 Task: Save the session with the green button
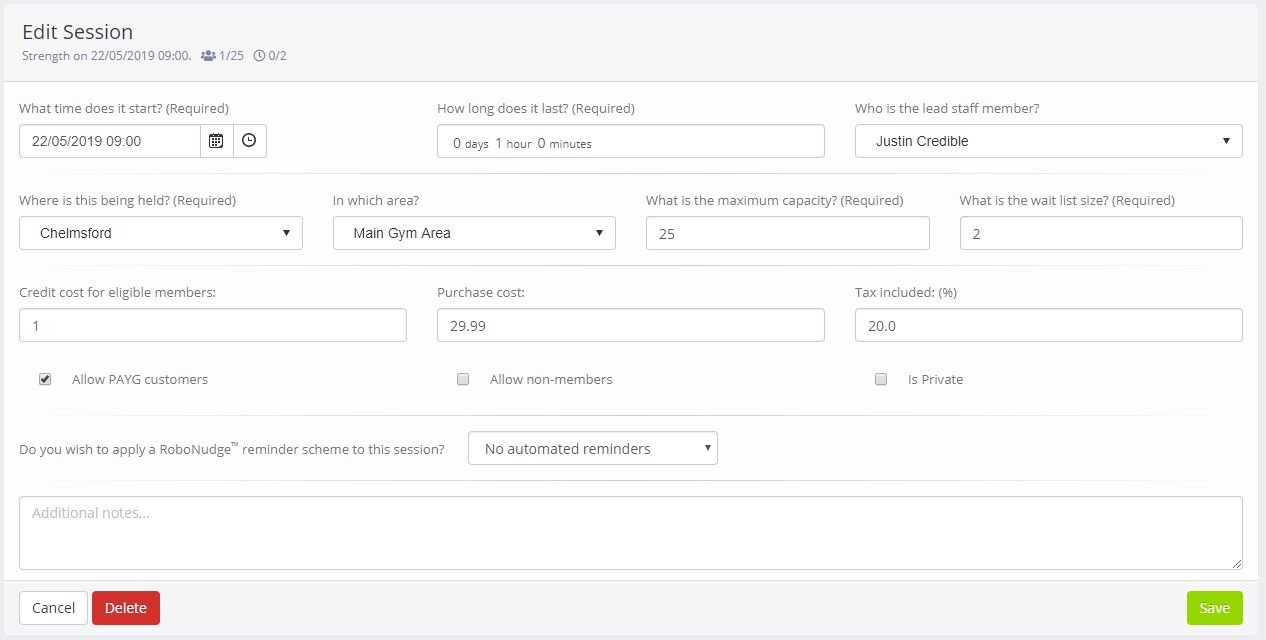[1214, 608]
